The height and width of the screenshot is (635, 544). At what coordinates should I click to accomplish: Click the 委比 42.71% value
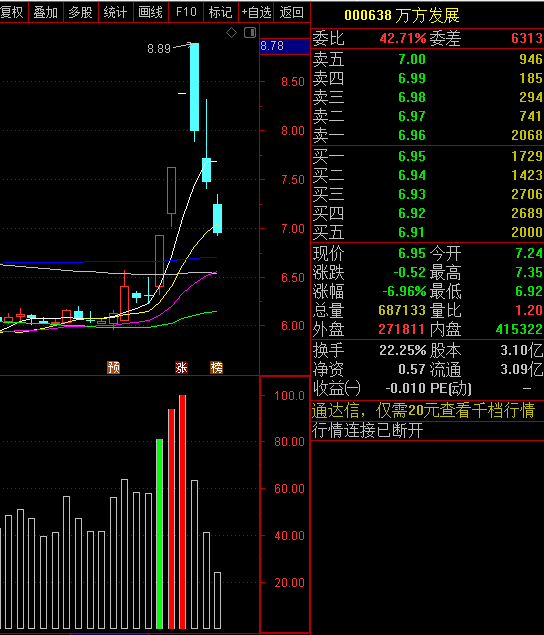click(x=403, y=38)
